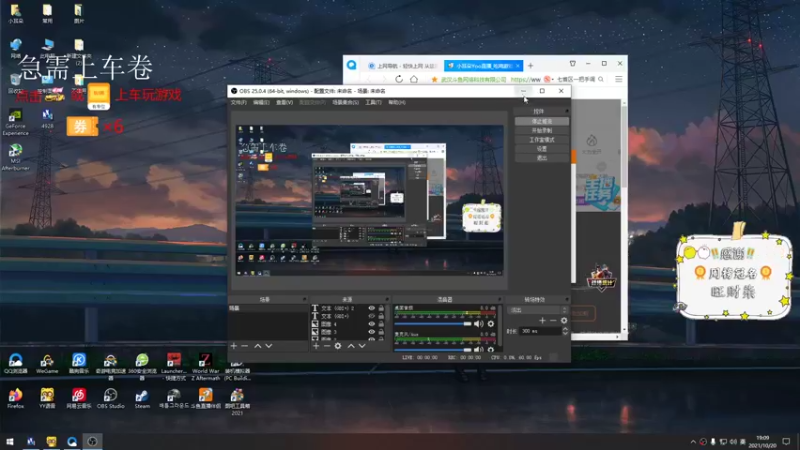The height and width of the screenshot is (450, 800).
Task: Open WeGame desktop shortcut
Action: tap(47, 364)
